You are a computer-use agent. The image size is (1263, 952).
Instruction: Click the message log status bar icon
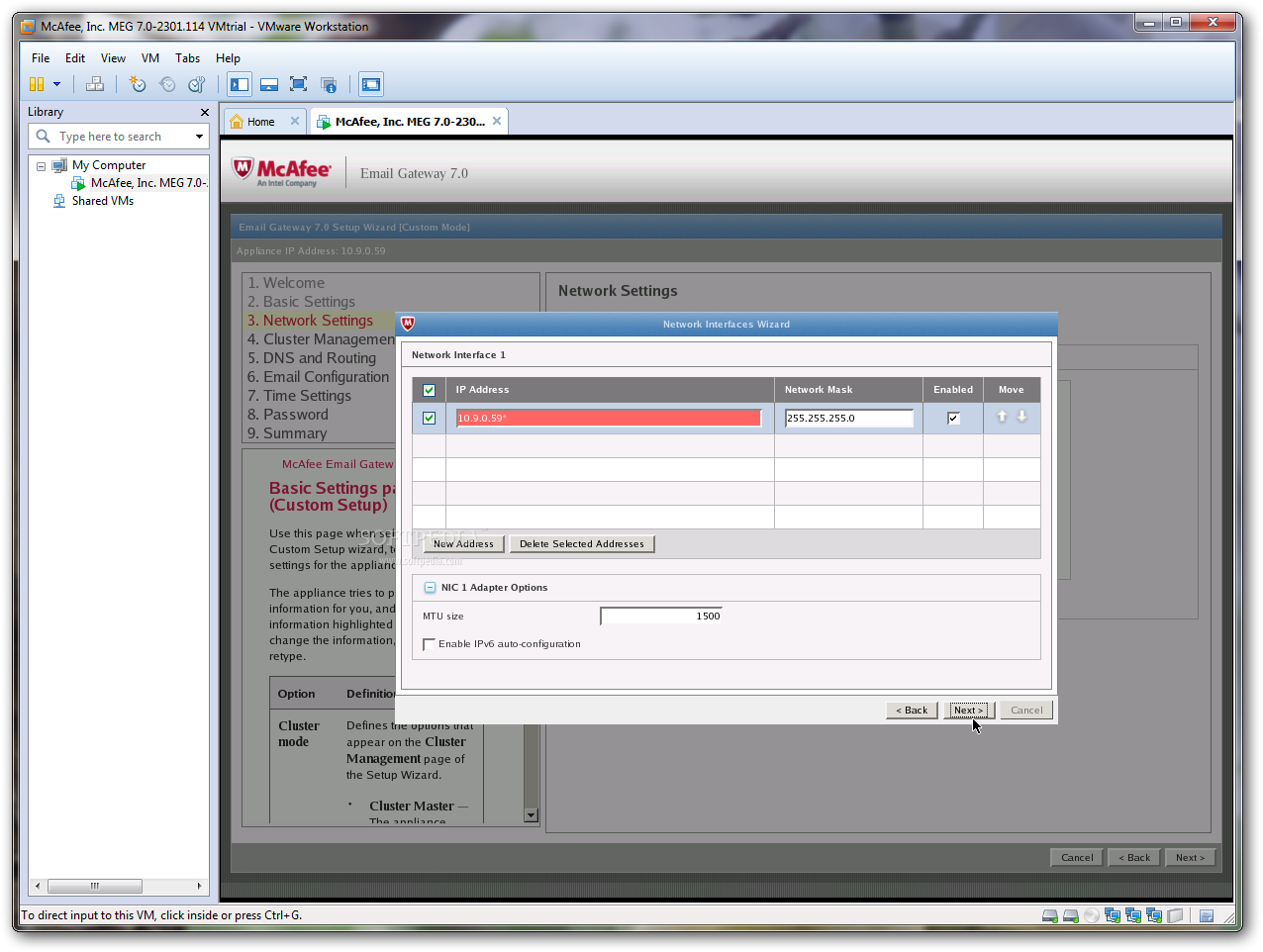(1207, 915)
